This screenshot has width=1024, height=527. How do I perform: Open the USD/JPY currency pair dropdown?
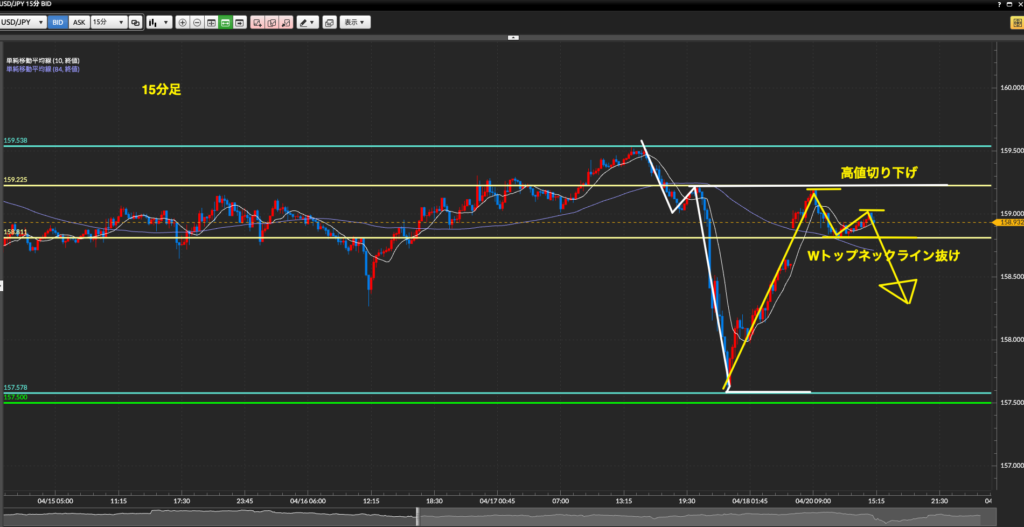pos(23,22)
